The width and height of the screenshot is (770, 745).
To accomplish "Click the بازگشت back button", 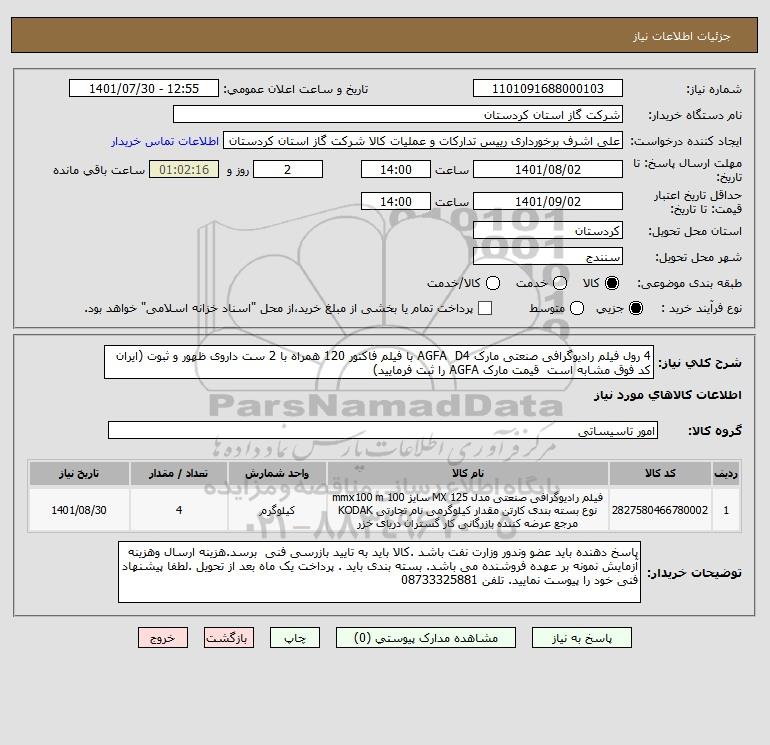I will coord(229,638).
